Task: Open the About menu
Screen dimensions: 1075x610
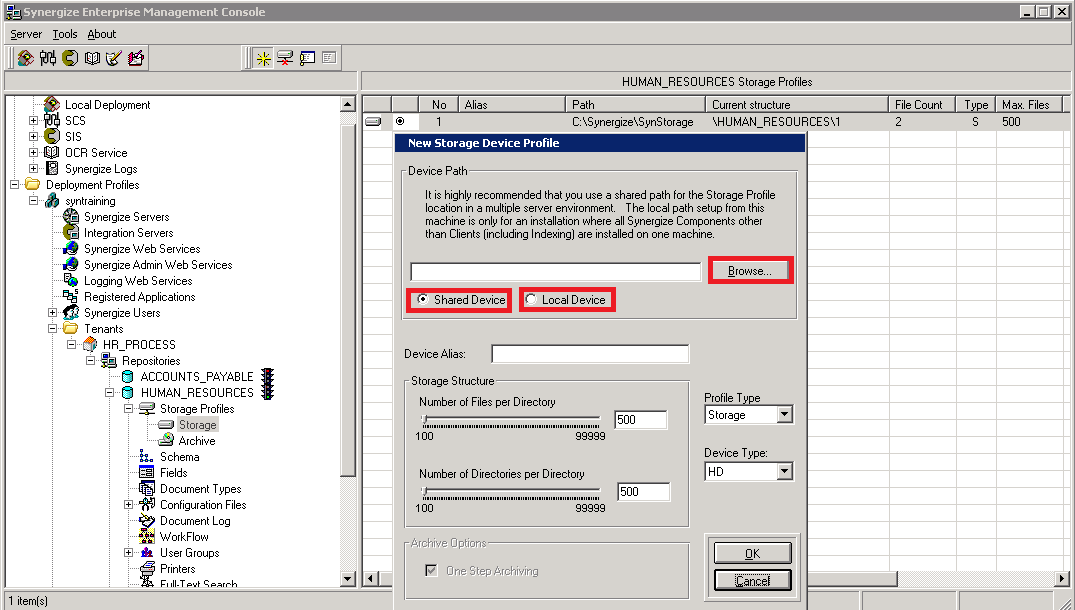Action: pos(101,34)
